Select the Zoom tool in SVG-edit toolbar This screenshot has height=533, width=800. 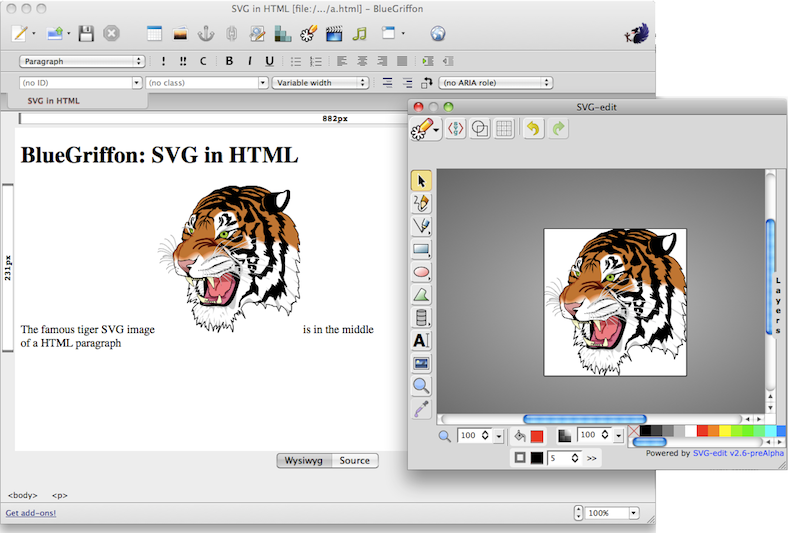tap(421, 386)
